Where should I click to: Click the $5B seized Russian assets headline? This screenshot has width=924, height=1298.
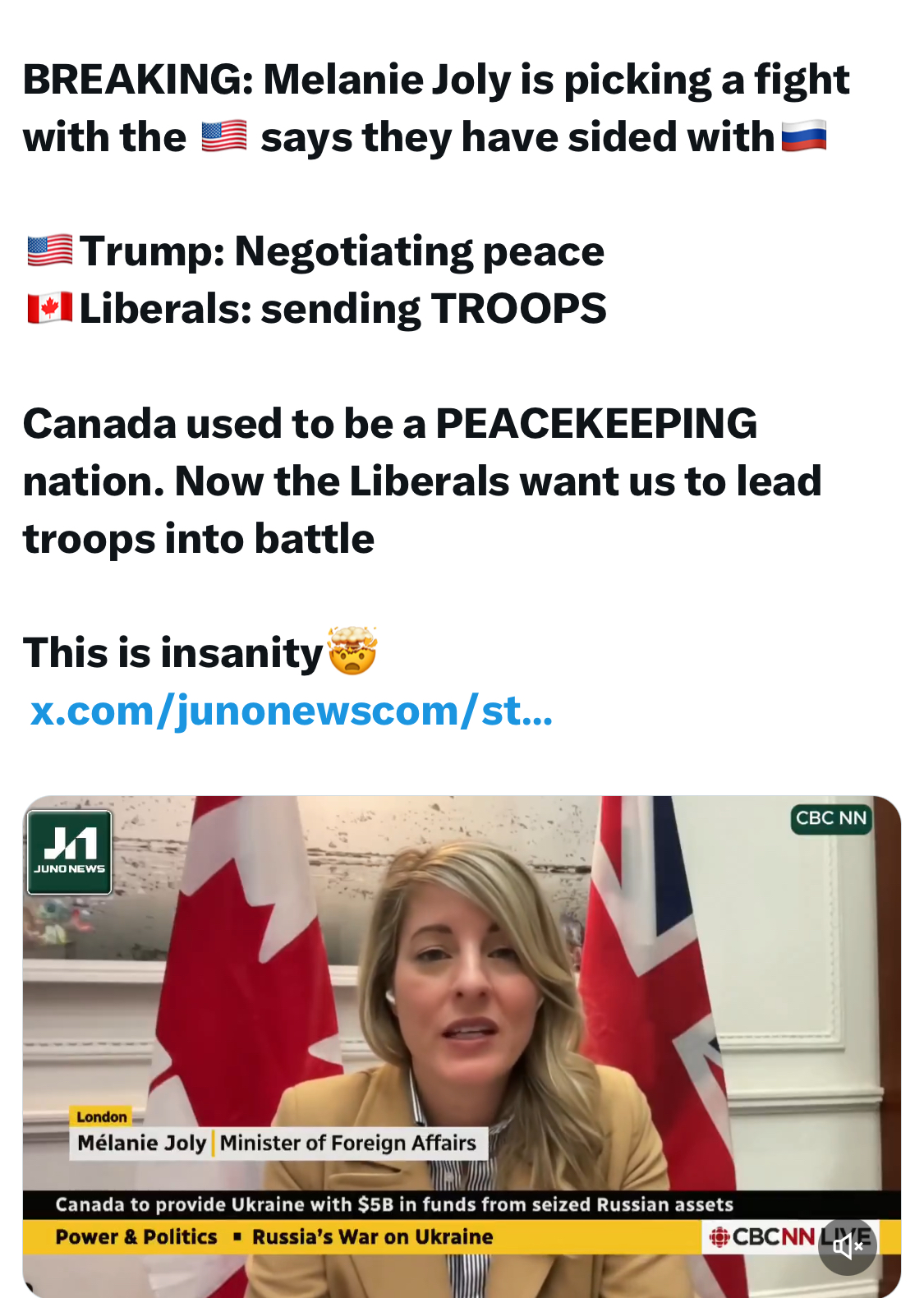394,1204
